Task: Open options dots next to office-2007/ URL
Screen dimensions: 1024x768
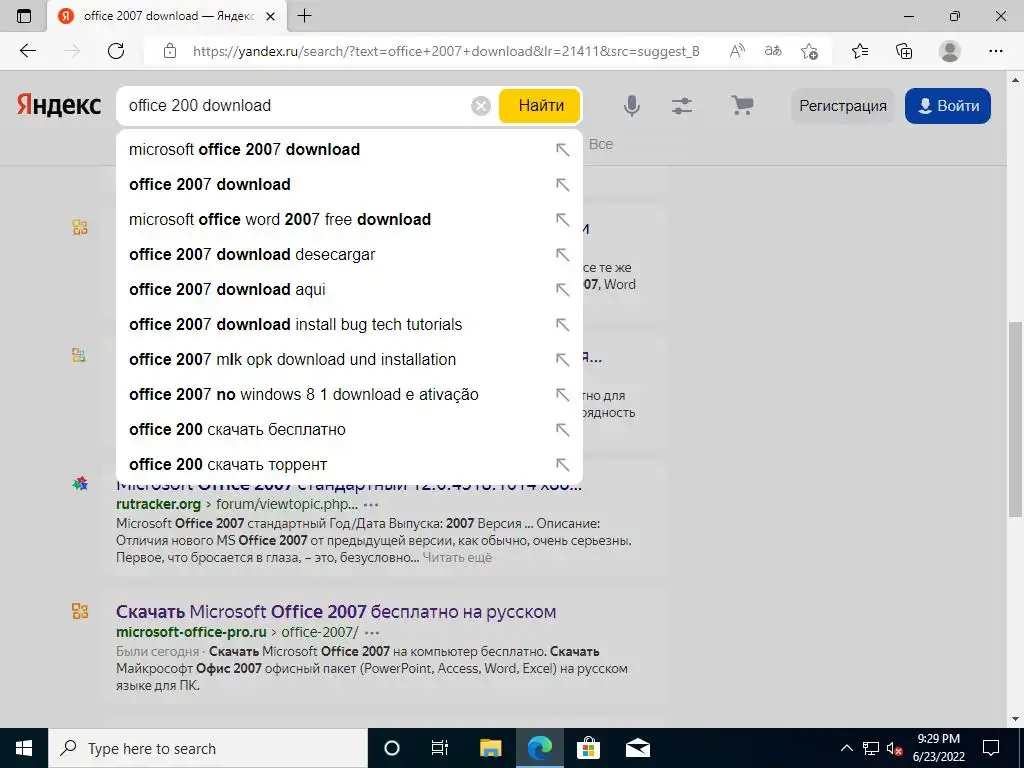Action: [372, 633]
